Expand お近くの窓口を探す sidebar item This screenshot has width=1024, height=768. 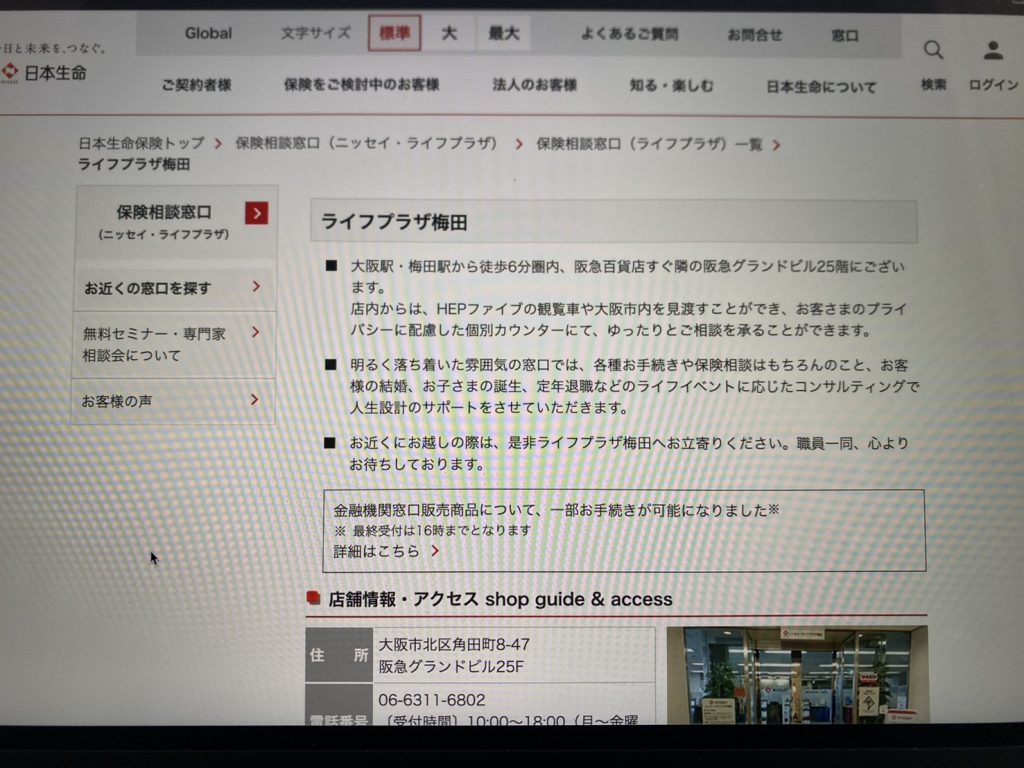pos(174,287)
